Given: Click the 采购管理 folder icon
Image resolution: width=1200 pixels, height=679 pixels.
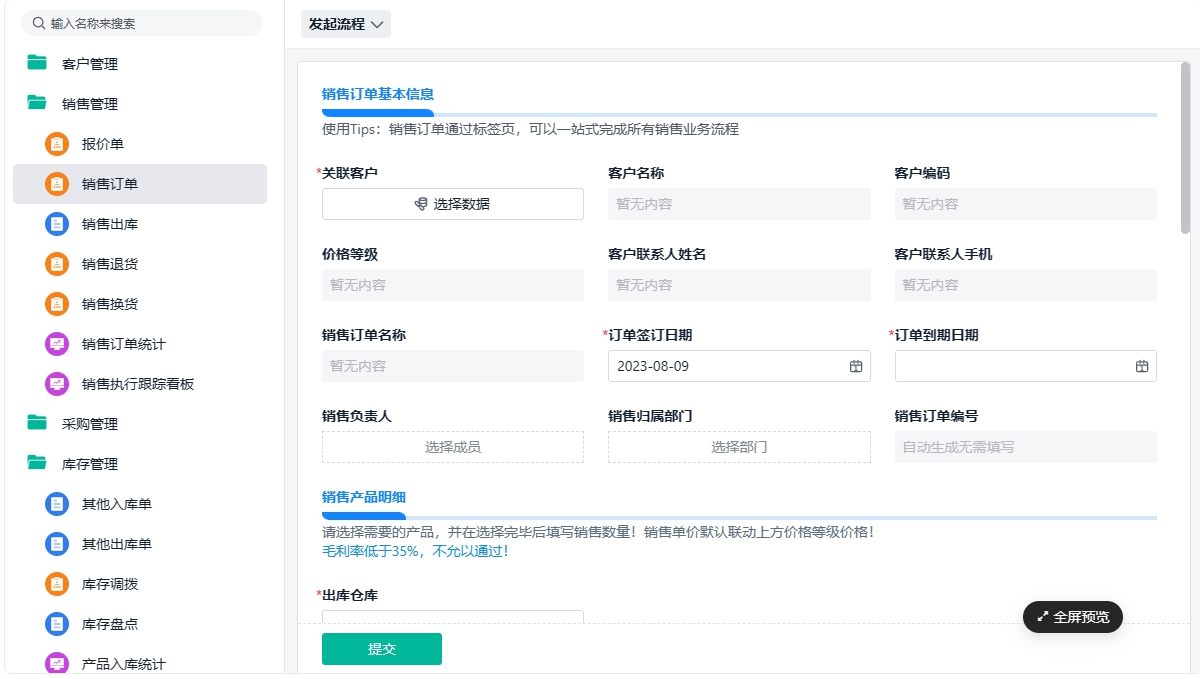Looking at the screenshot, I should tap(37, 423).
